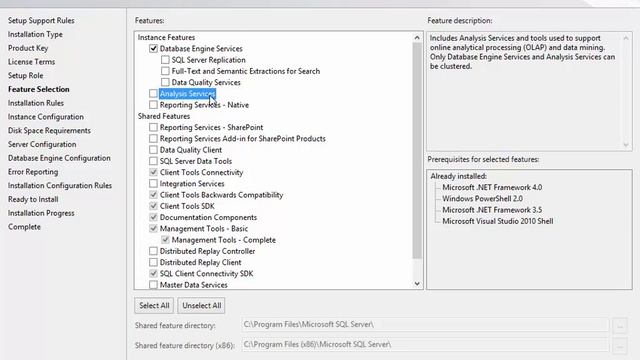Click up arrow of Feature description scrollbar

coord(626,38)
